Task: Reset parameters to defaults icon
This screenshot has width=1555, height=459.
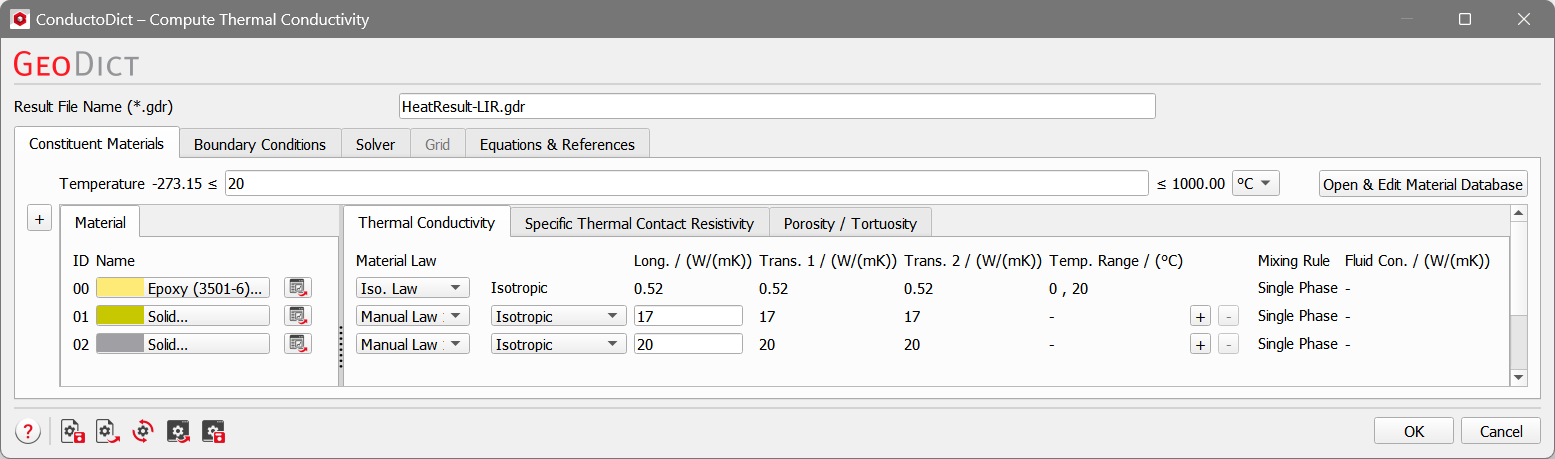Action: click(143, 431)
